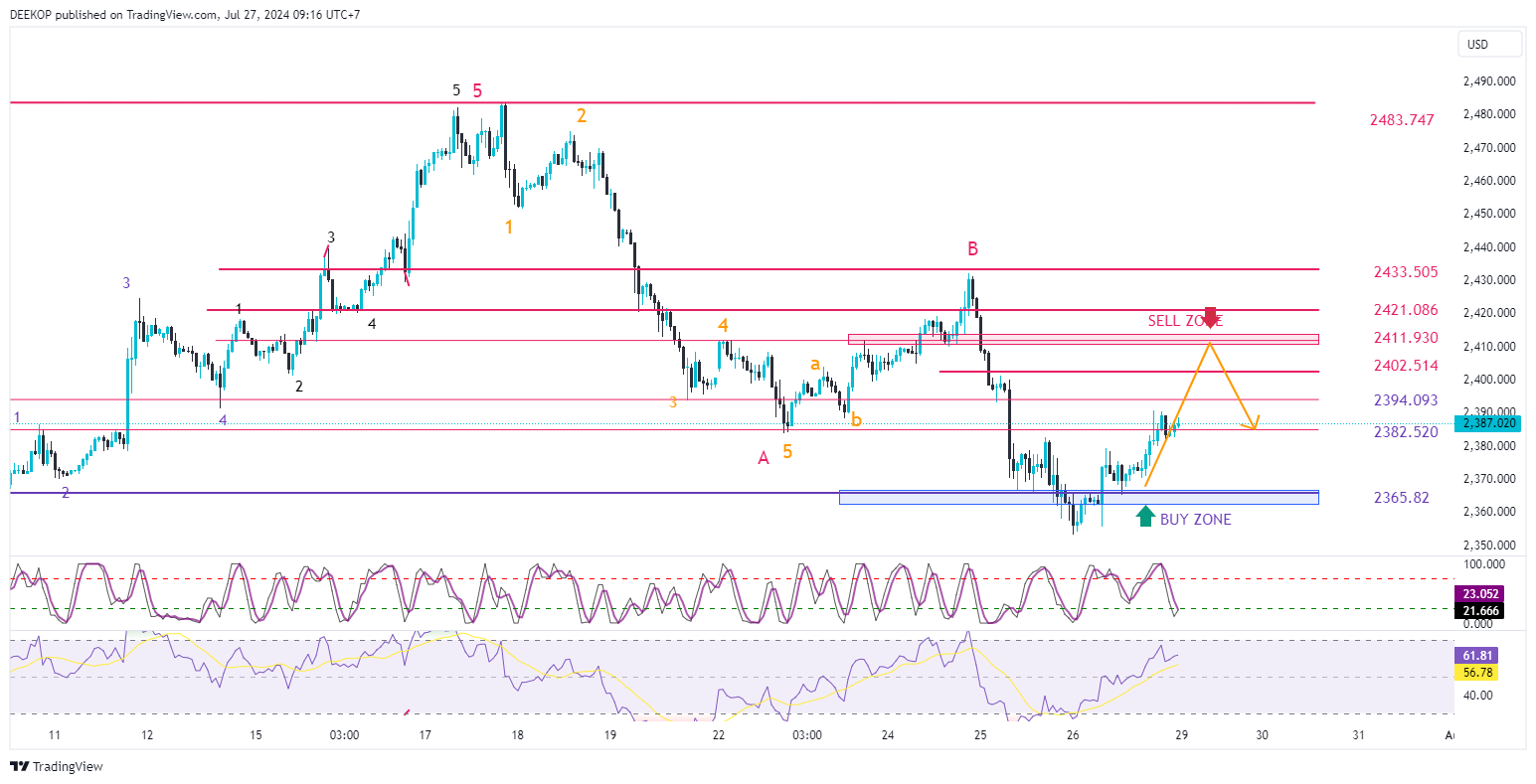Click the pink 5 label at chart top
This screenshot has width=1536, height=784.
click(477, 90)
